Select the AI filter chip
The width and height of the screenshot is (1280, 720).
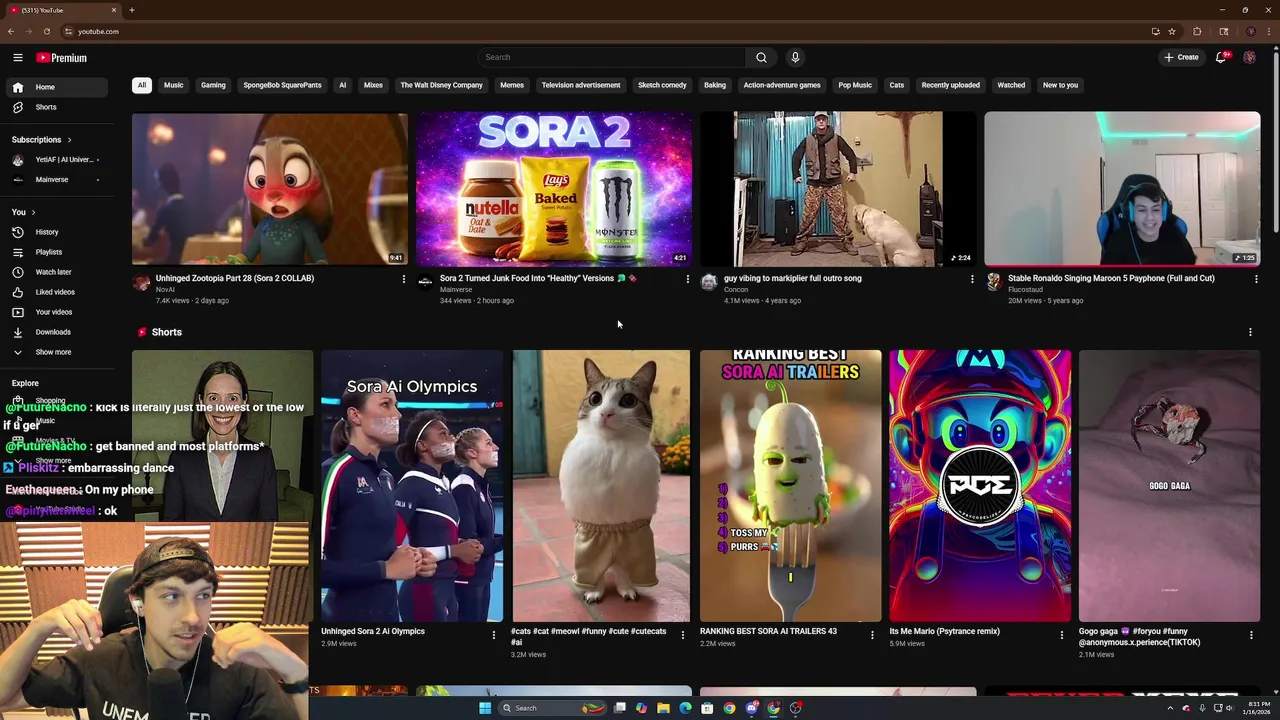342,85
